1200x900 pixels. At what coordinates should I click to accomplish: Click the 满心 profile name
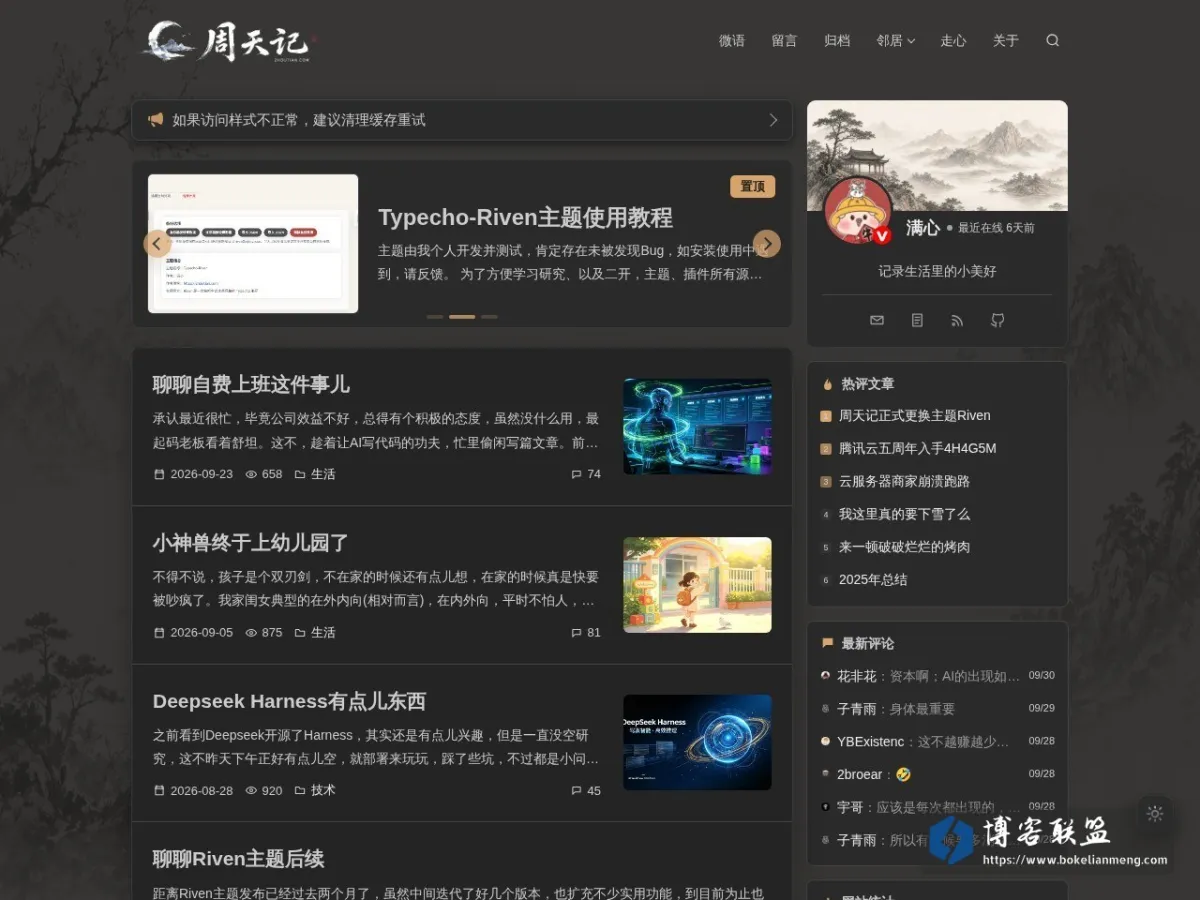tap(922, 228)
